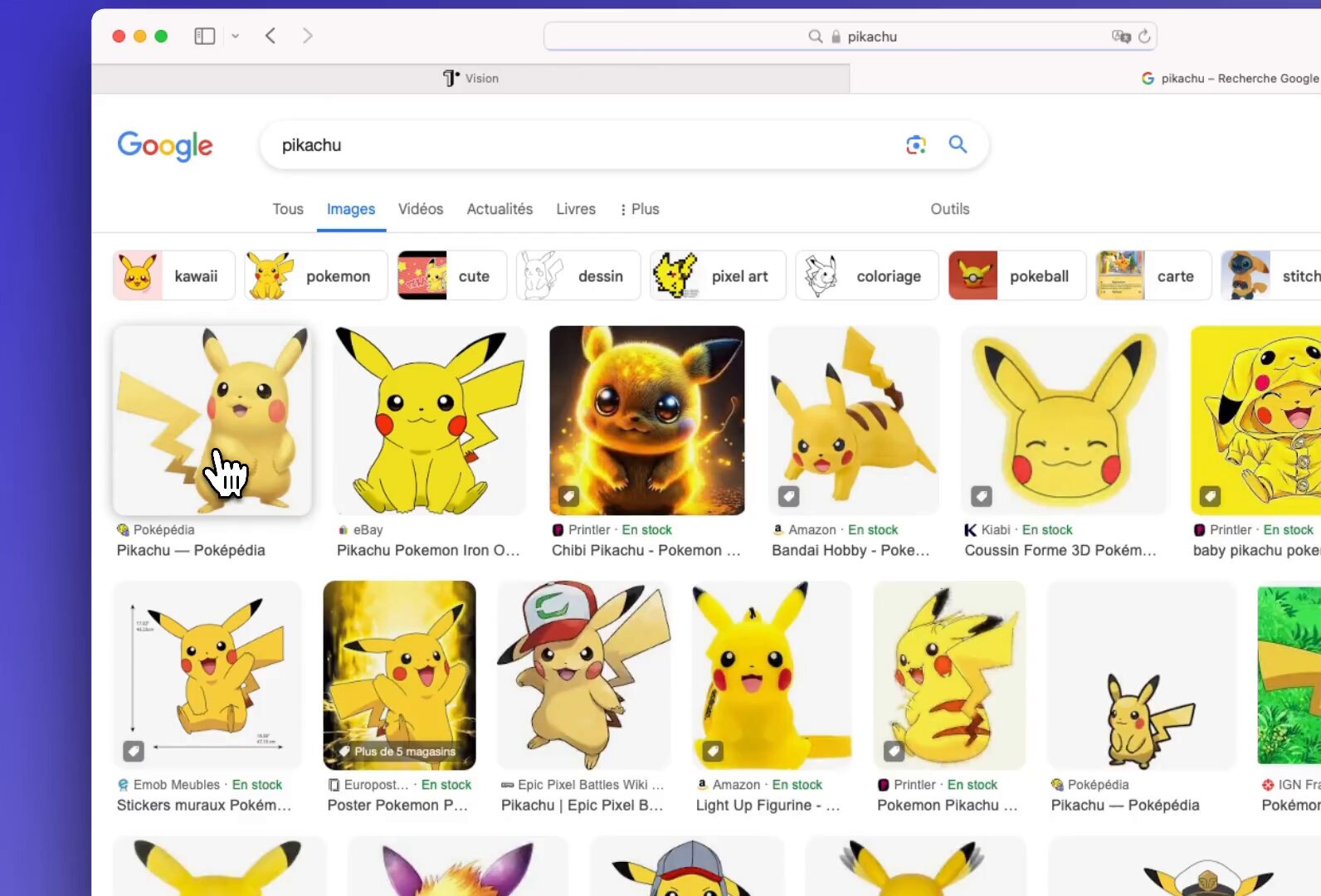Click the Poképédia source favicon under first image
The image size is (1321, 896).
pyautogui.click(x=123, y=530)
